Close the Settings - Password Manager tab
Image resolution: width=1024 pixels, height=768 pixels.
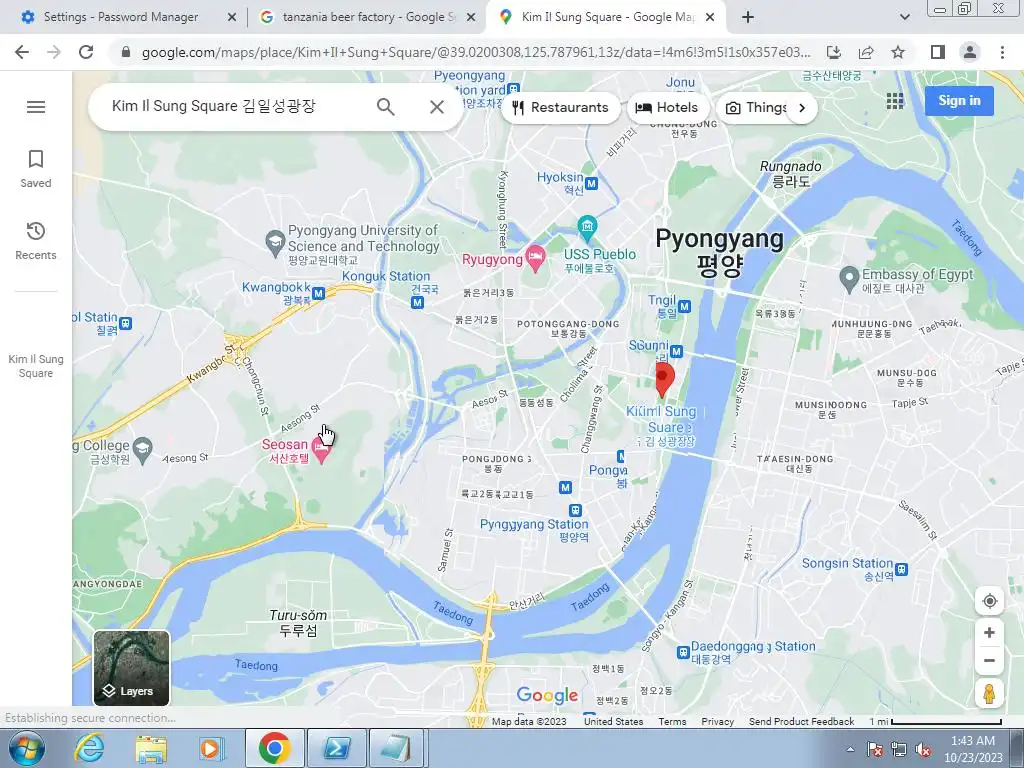[x=231, y=18]
